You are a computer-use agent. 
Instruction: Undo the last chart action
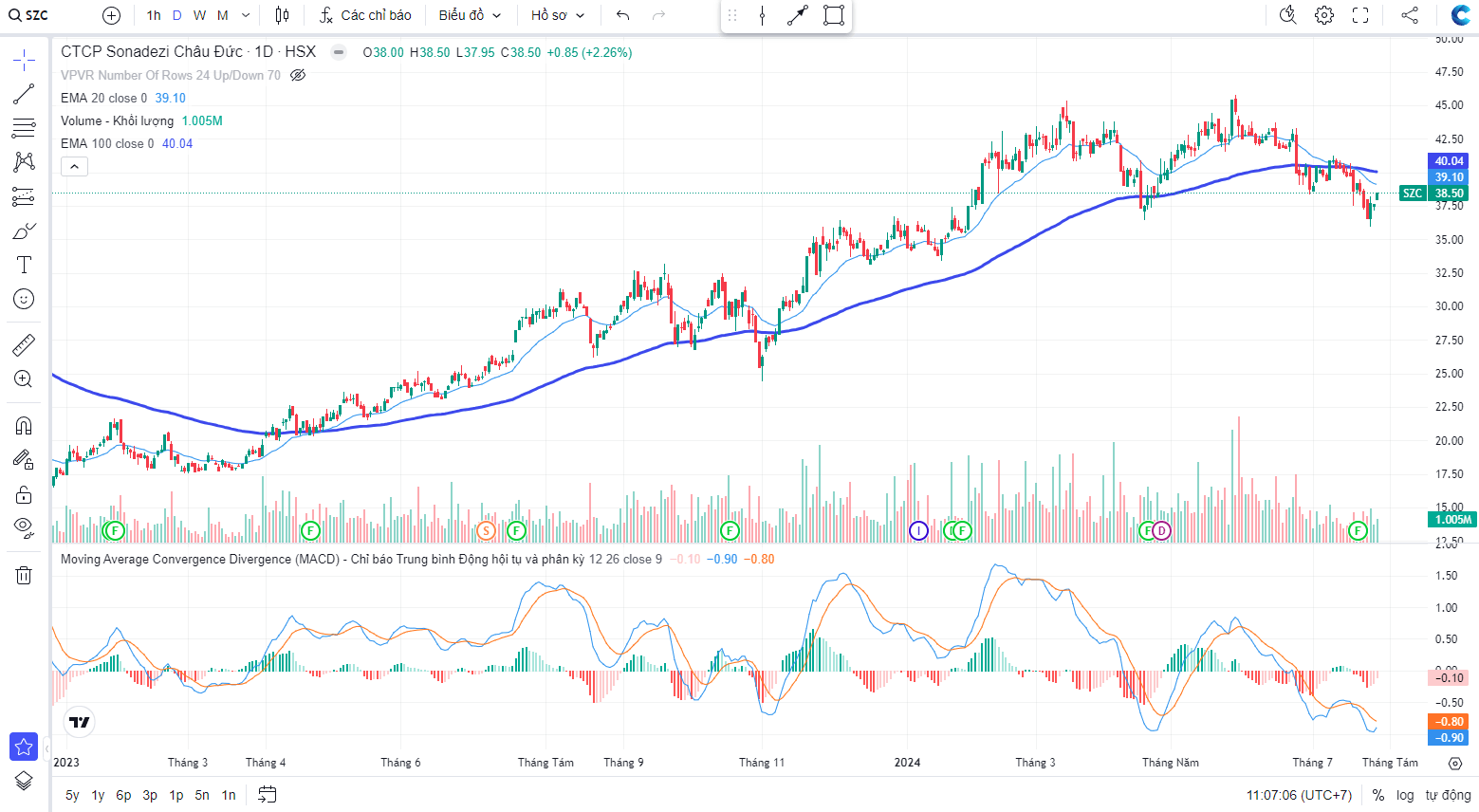tap(622, 15)
